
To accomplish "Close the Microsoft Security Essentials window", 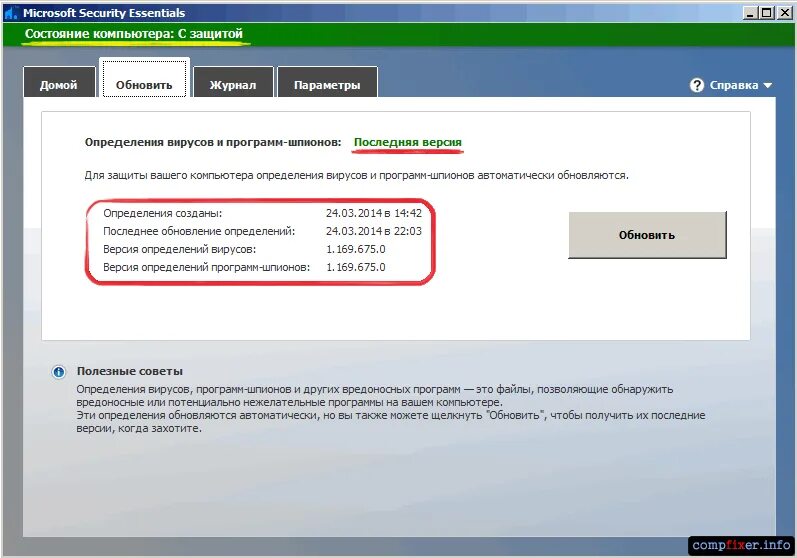I will (784, 13).
